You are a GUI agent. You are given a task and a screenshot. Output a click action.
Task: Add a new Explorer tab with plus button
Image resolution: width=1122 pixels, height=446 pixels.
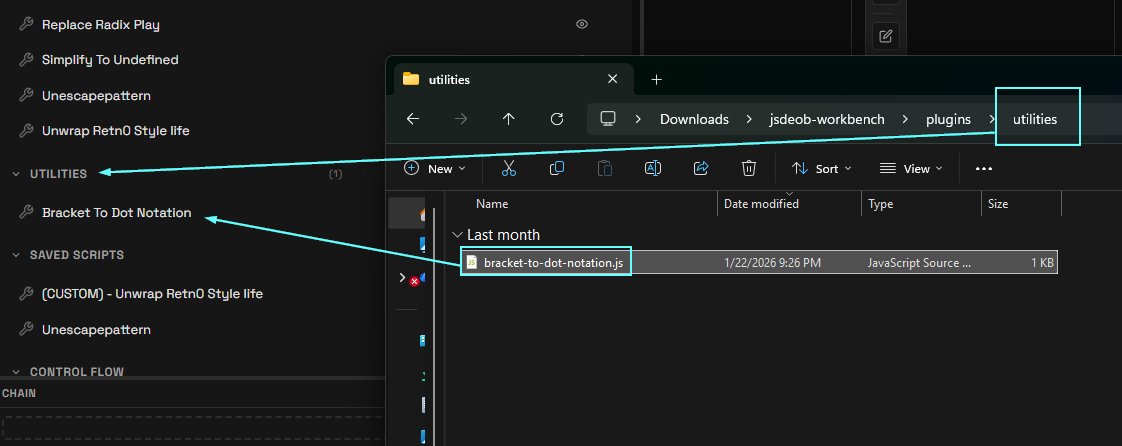pos(656,79)
